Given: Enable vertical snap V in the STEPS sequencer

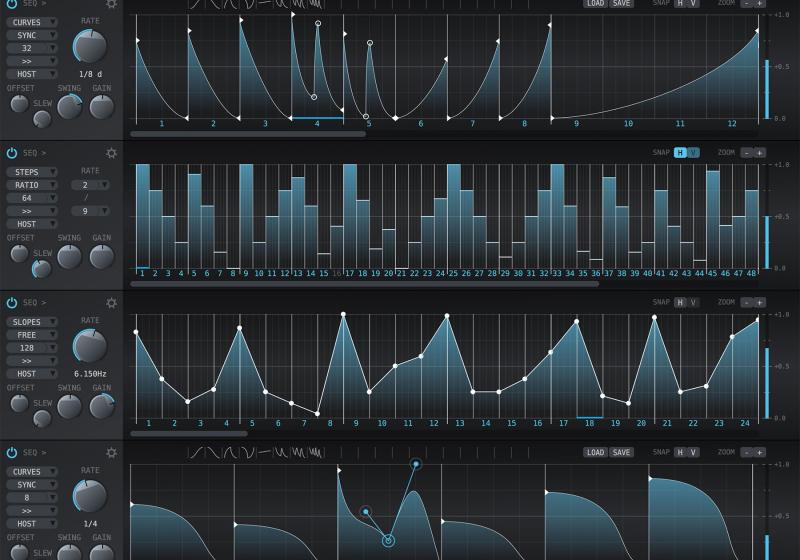Looking at the screenshot, I should point(693,153).
